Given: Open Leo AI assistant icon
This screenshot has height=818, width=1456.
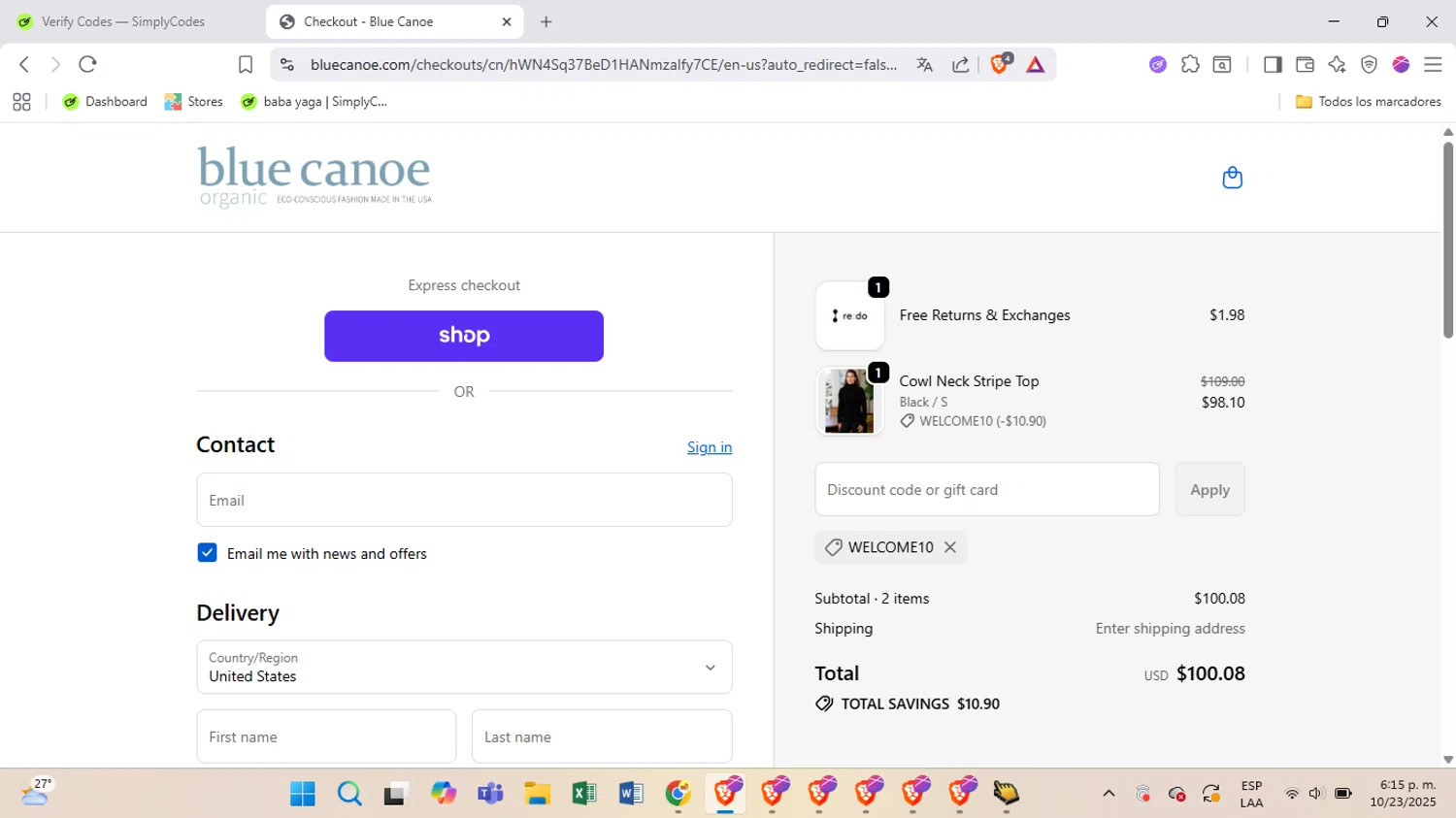Looking at the screenshot, I should coord(1337,64).
